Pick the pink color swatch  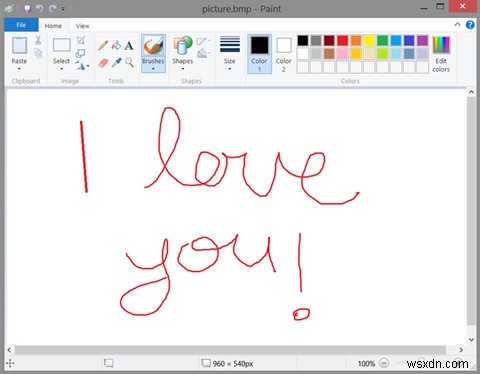point(343,54)
